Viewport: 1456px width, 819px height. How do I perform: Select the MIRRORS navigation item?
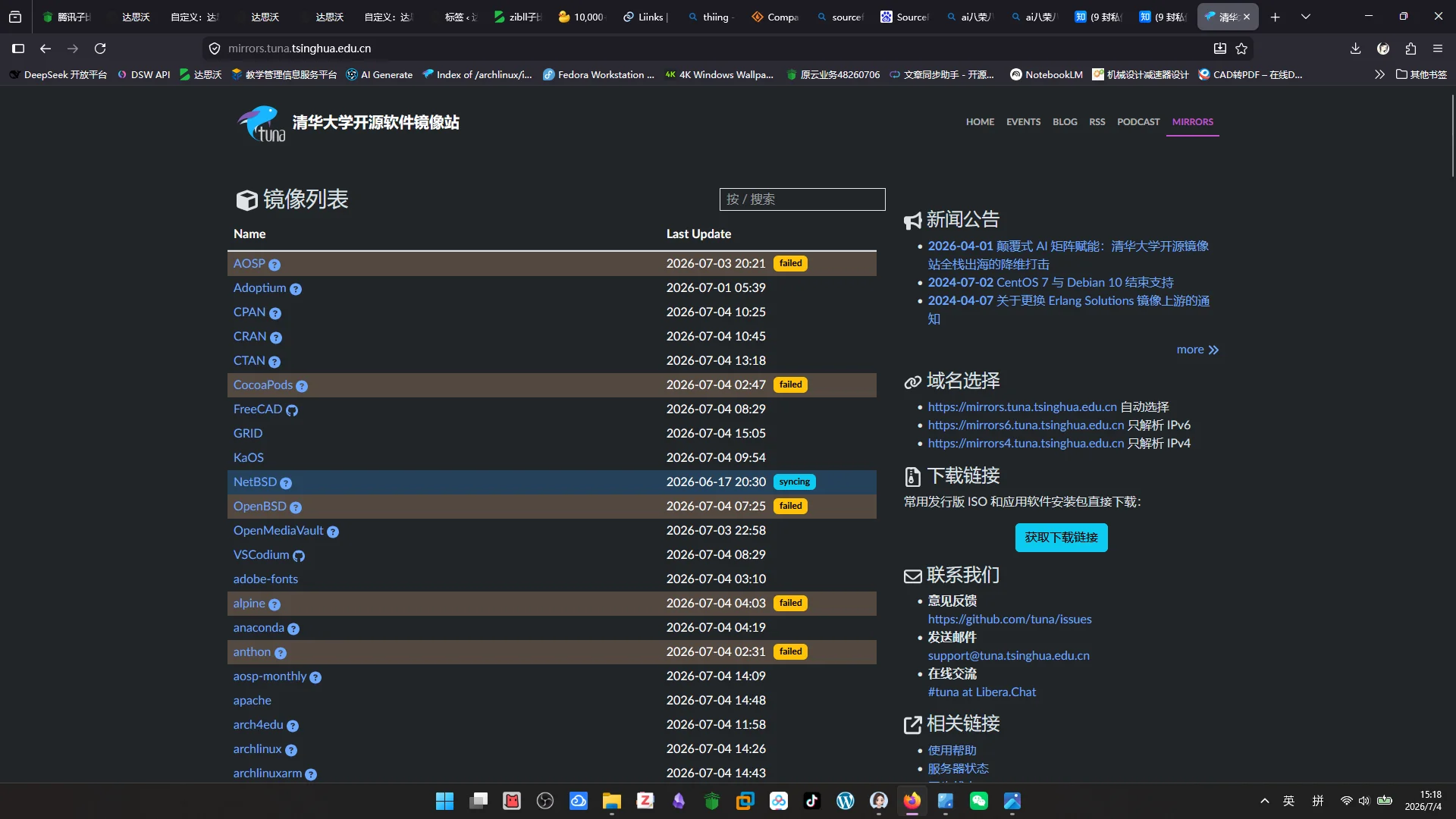coord(1192,122)
